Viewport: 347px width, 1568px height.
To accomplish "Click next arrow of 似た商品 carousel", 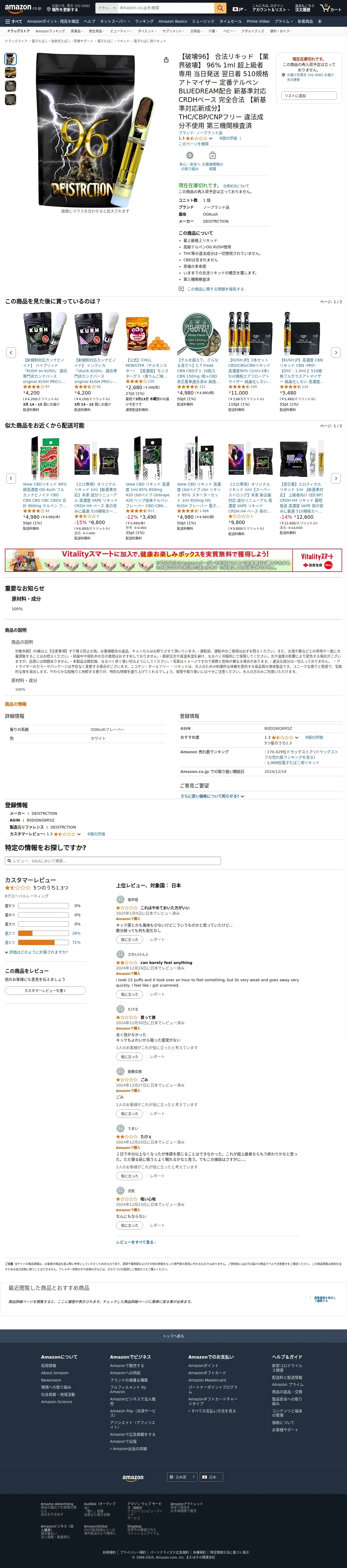I will [x=335, y=478].
